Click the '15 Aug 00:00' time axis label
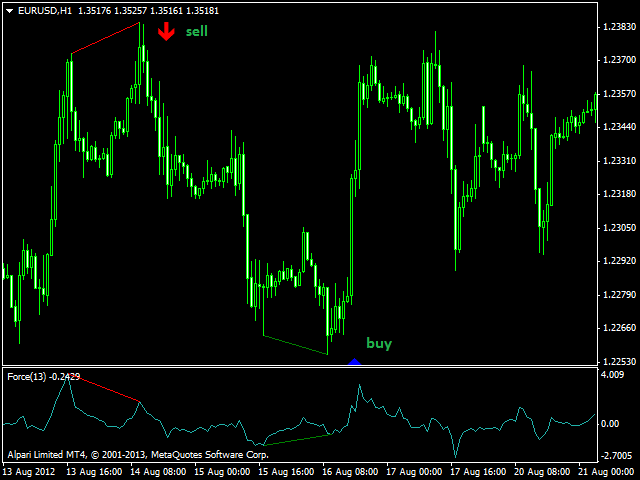Screen dimensions: 640x480 tap(222, 472)
